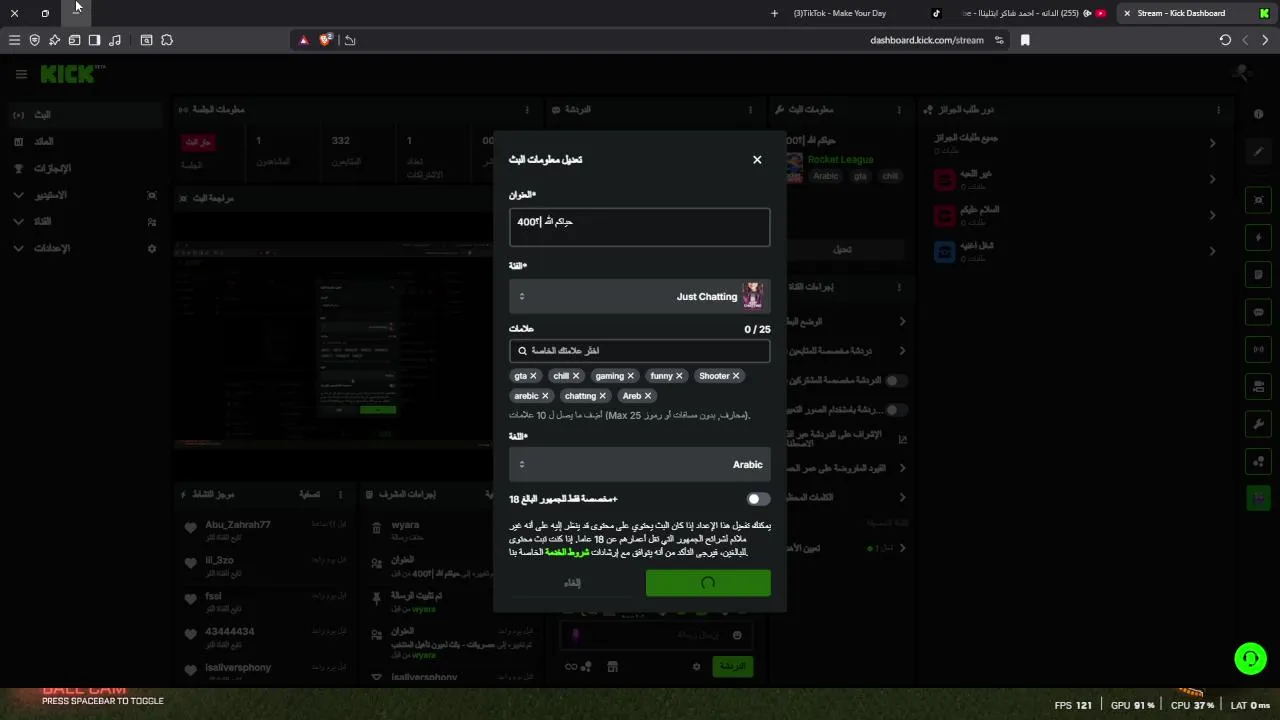
Task: Remove the chill tag
Action: tap(576, 376)
